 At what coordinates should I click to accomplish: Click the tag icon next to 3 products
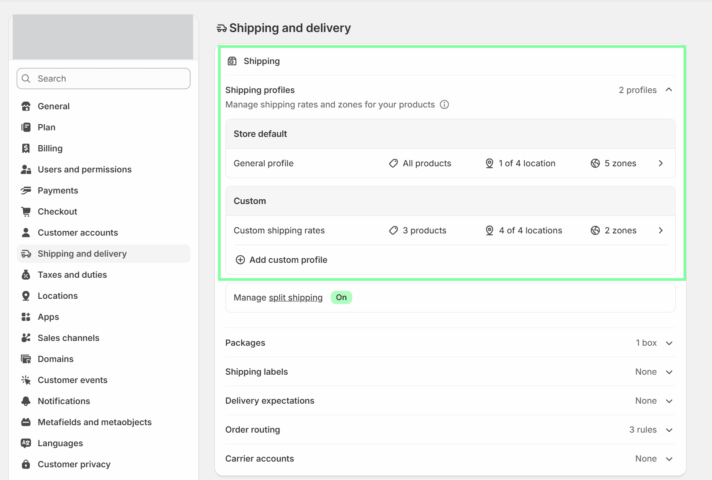[393, 231]
